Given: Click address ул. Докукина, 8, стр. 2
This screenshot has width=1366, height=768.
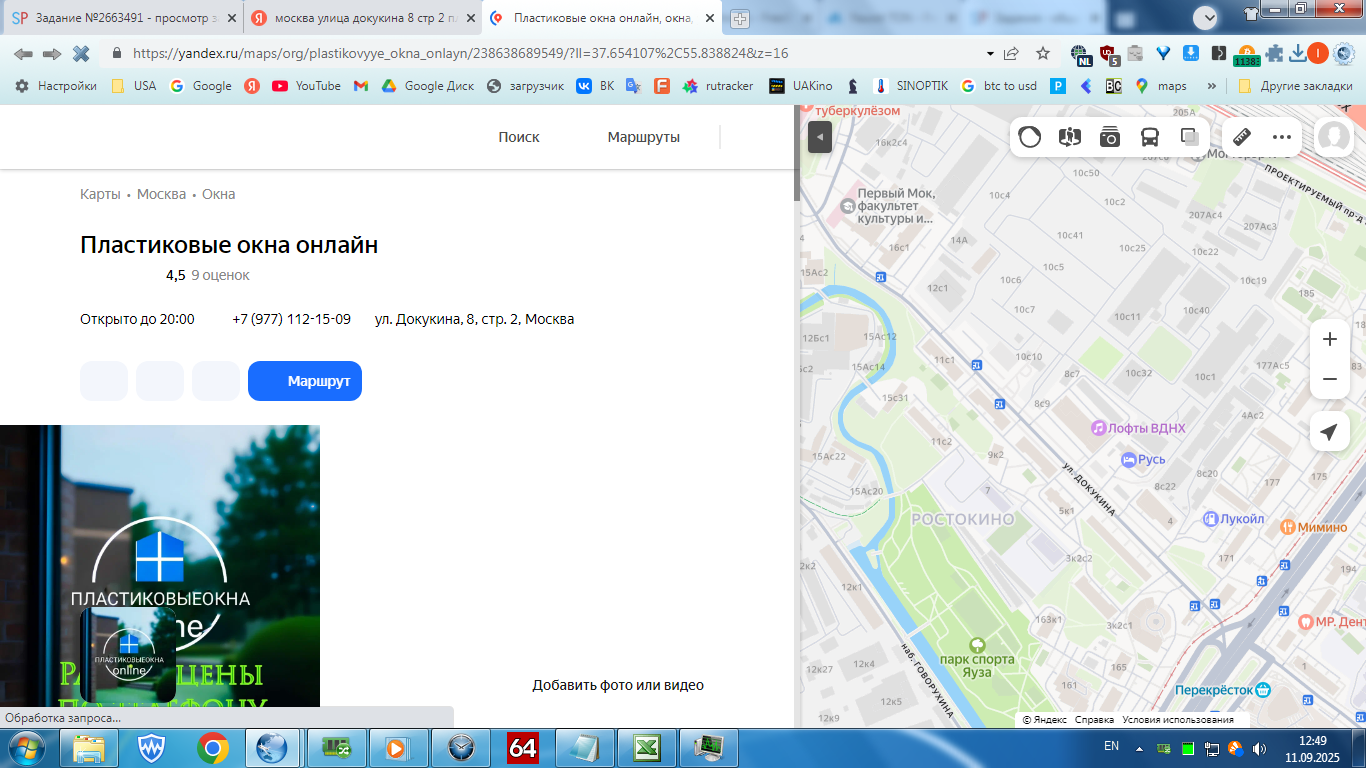Looking at the screenshot, I should pyautogui.click(x=474, y=319).
